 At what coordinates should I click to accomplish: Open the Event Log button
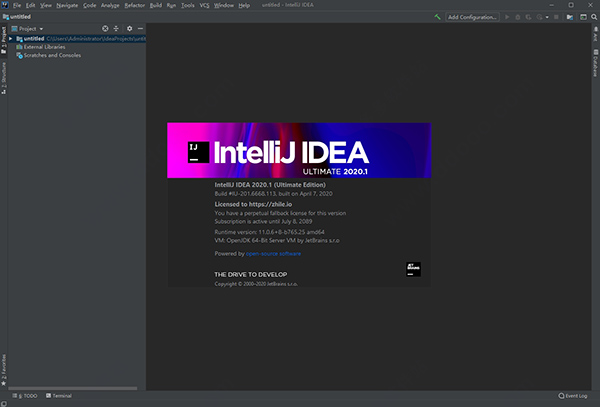[x=573, y=396]
